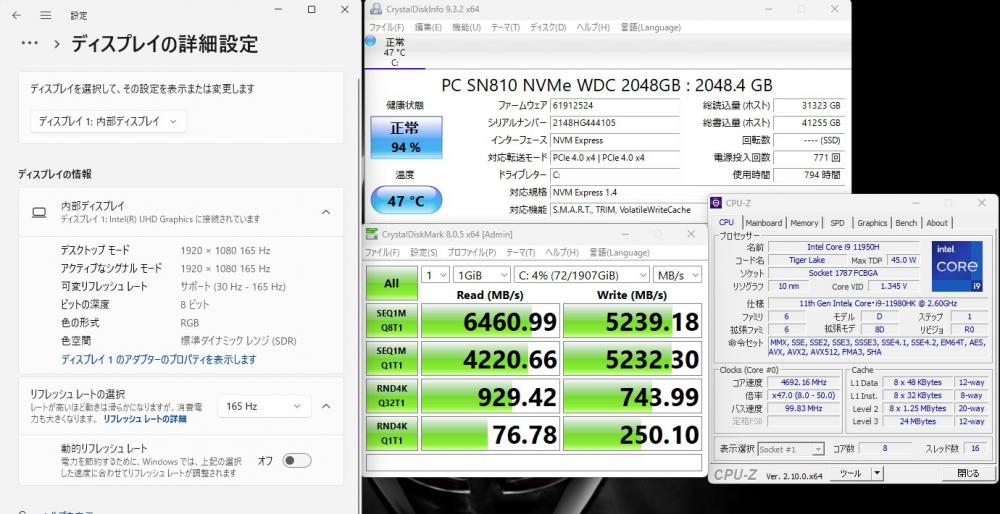Switch to the CPU-Z SPD tab
1000x514 pixels.
837,223
